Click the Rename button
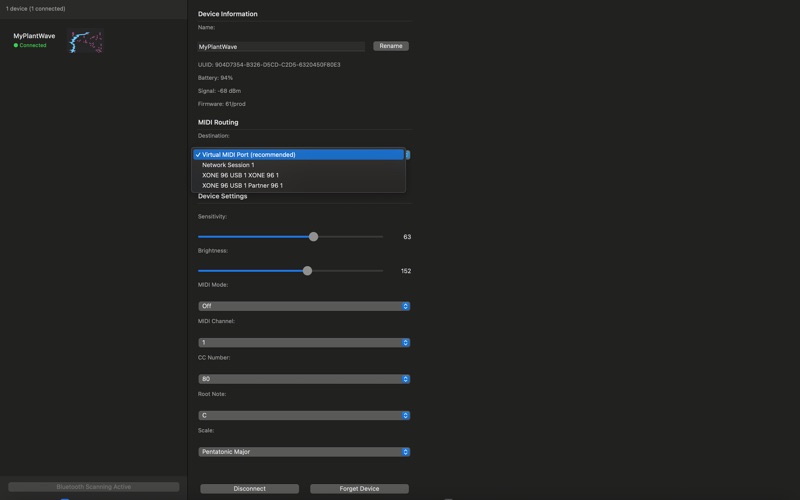Image resolution: width=800 pixels, height=500 pixels. click(391, 46)
